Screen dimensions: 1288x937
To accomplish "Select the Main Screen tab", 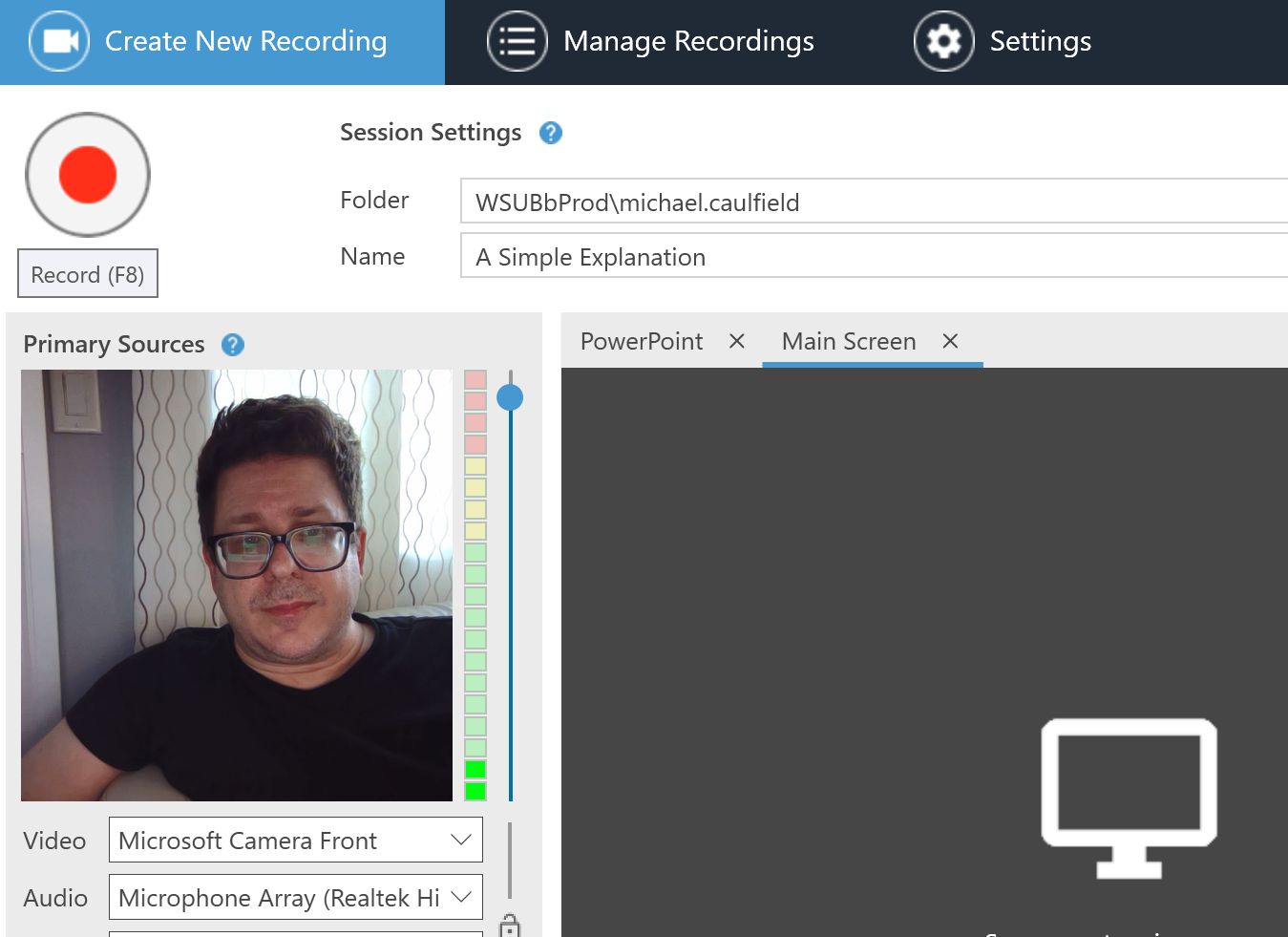I will (848, 341).
